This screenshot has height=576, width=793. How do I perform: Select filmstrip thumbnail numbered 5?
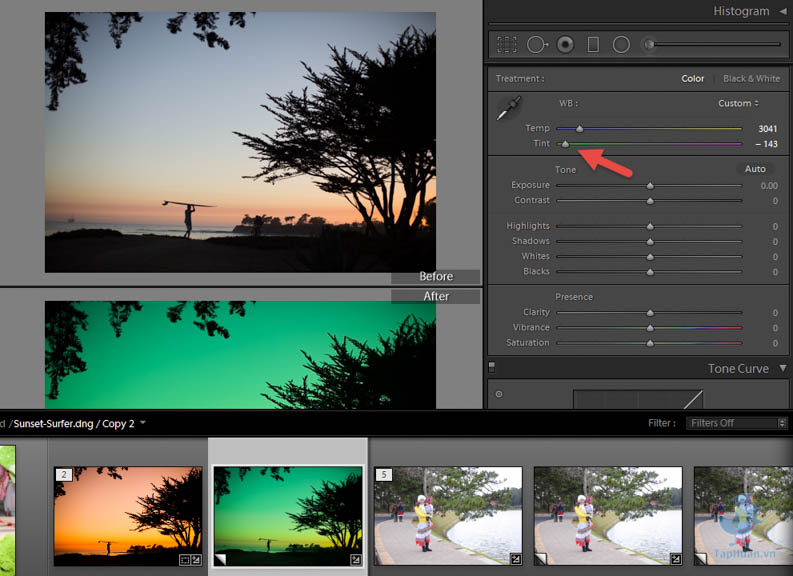tap(448, 516)
